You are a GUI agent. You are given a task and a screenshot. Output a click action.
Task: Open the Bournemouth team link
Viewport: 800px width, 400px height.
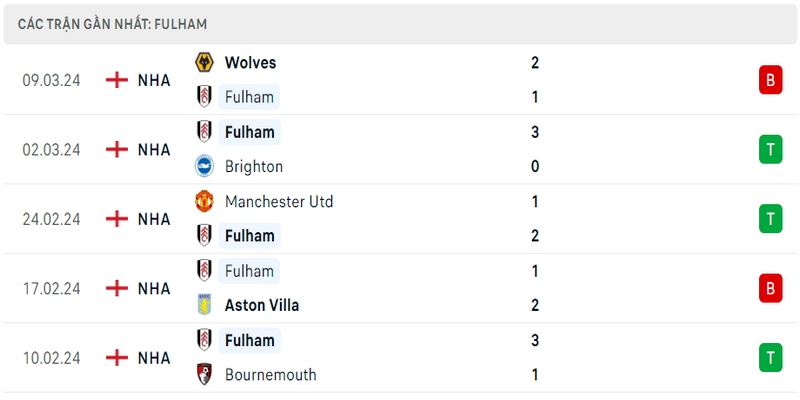pos(271,374)
